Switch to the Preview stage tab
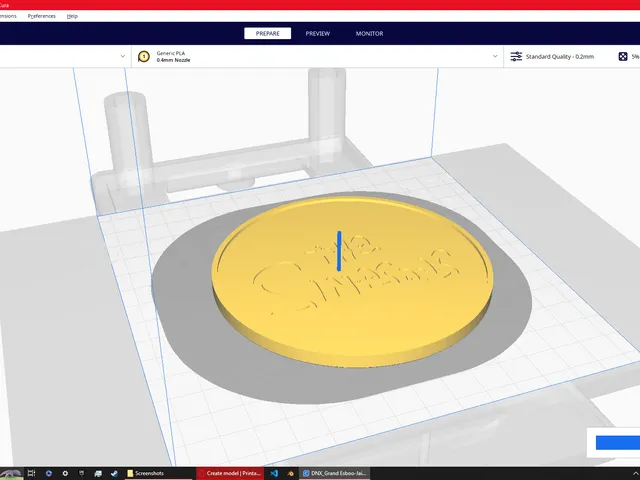The height and width of the screenshot is (480, 640). (318, 33)
